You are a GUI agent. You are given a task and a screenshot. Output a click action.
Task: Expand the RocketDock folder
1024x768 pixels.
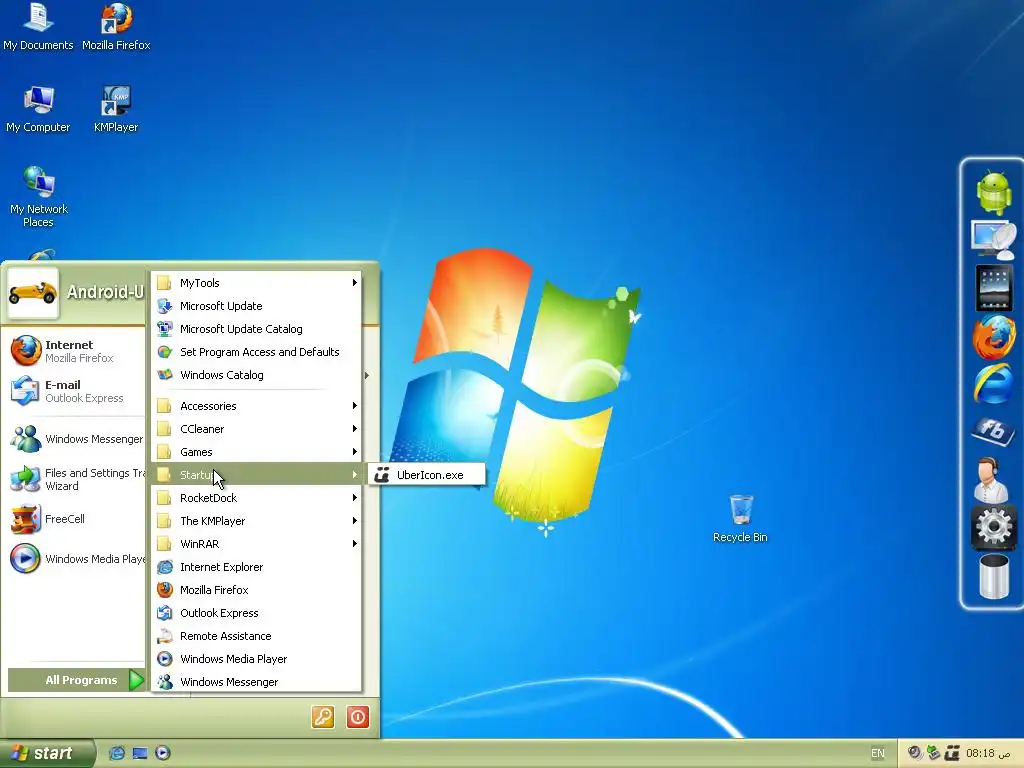pos(257,498)
